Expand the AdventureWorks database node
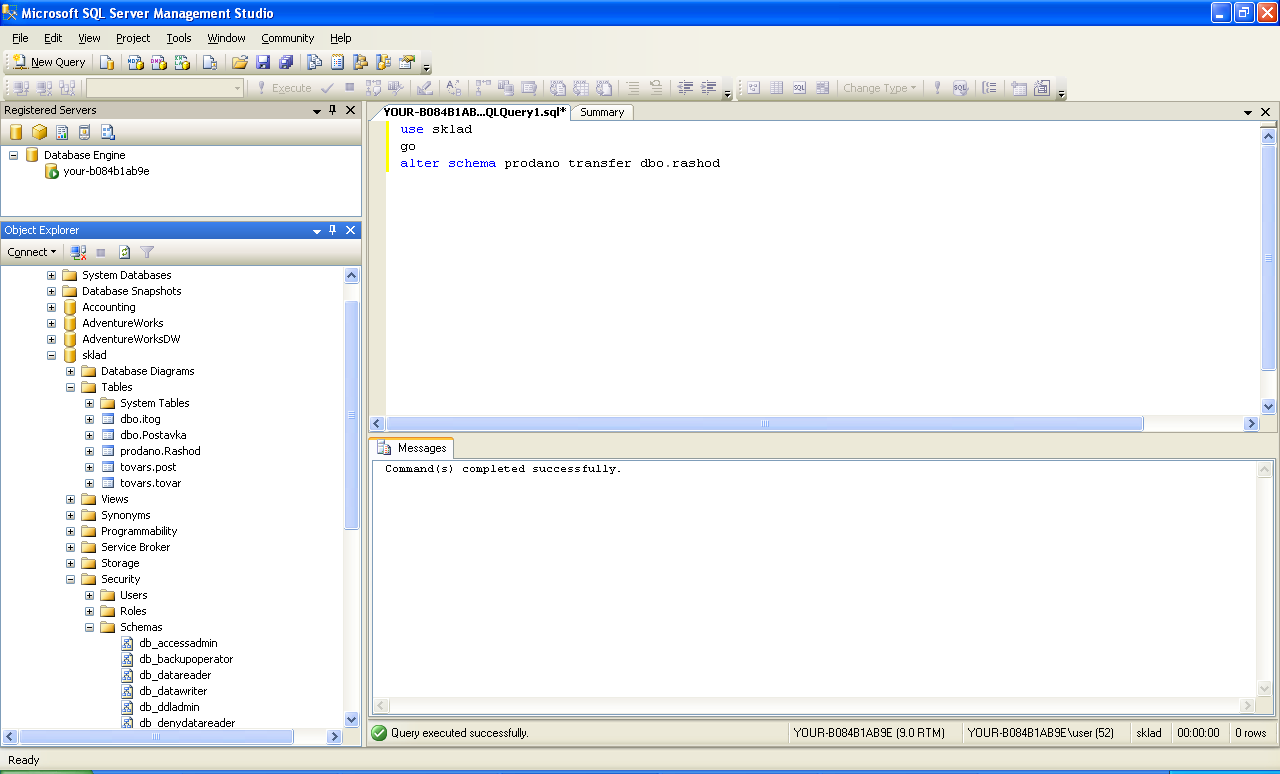 [52, 323]
